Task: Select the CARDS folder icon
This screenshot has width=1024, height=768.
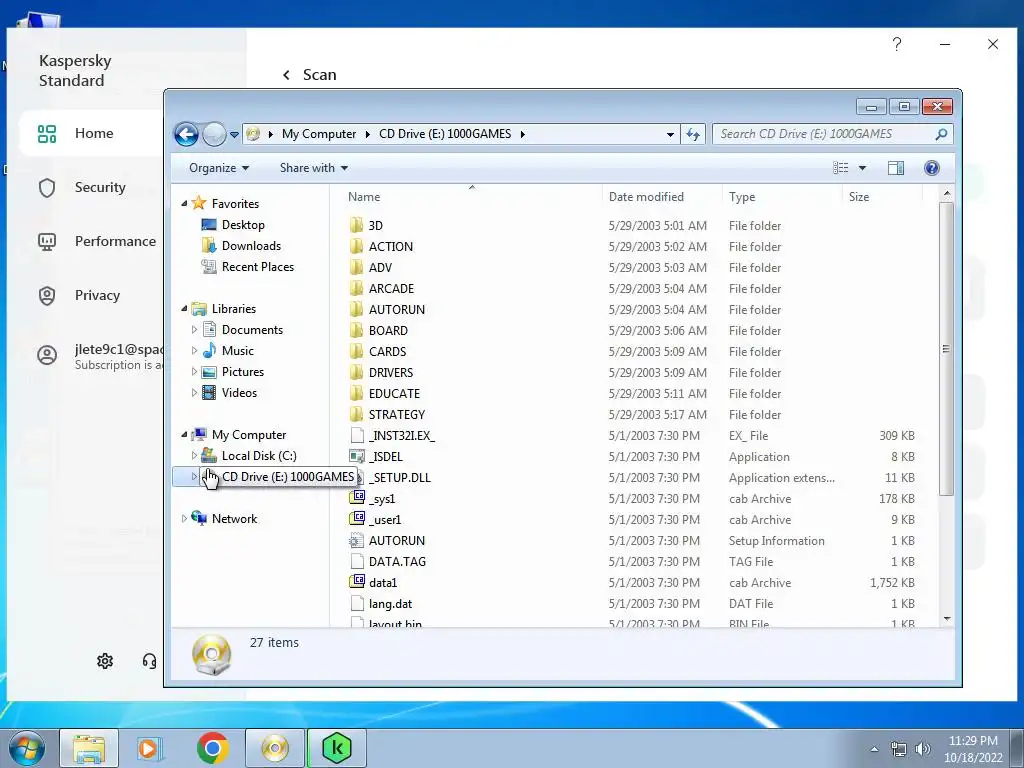Action: (356, 351)
